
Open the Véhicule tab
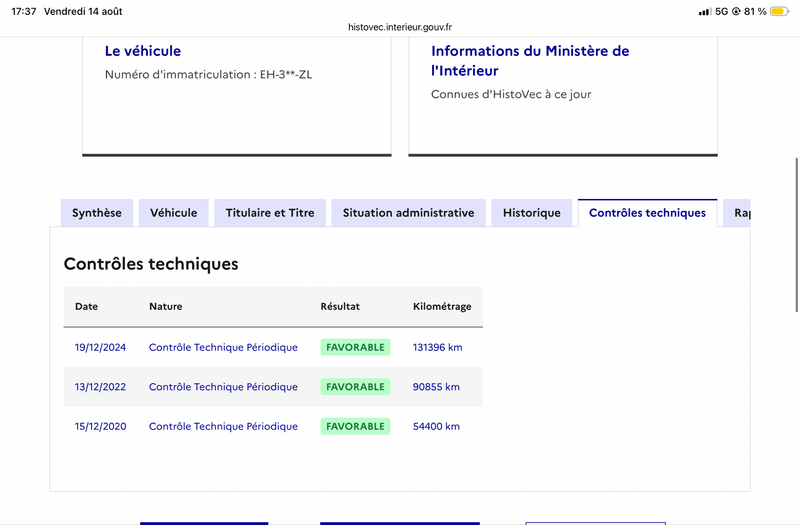click(x=173, y=213)
